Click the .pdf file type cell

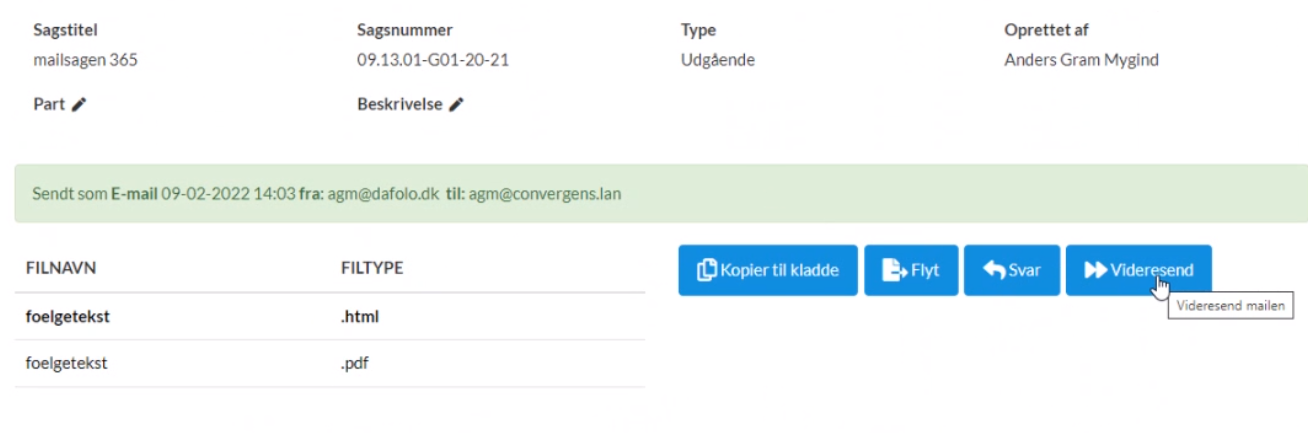[356, 364]
